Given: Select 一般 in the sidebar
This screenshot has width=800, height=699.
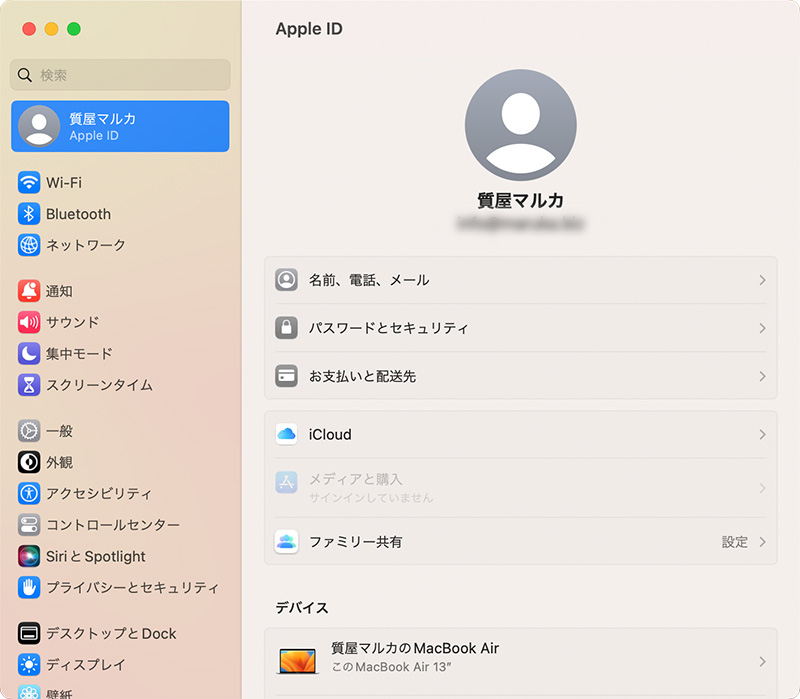Looking at the screenshot, I should click(x=59, y=431).
